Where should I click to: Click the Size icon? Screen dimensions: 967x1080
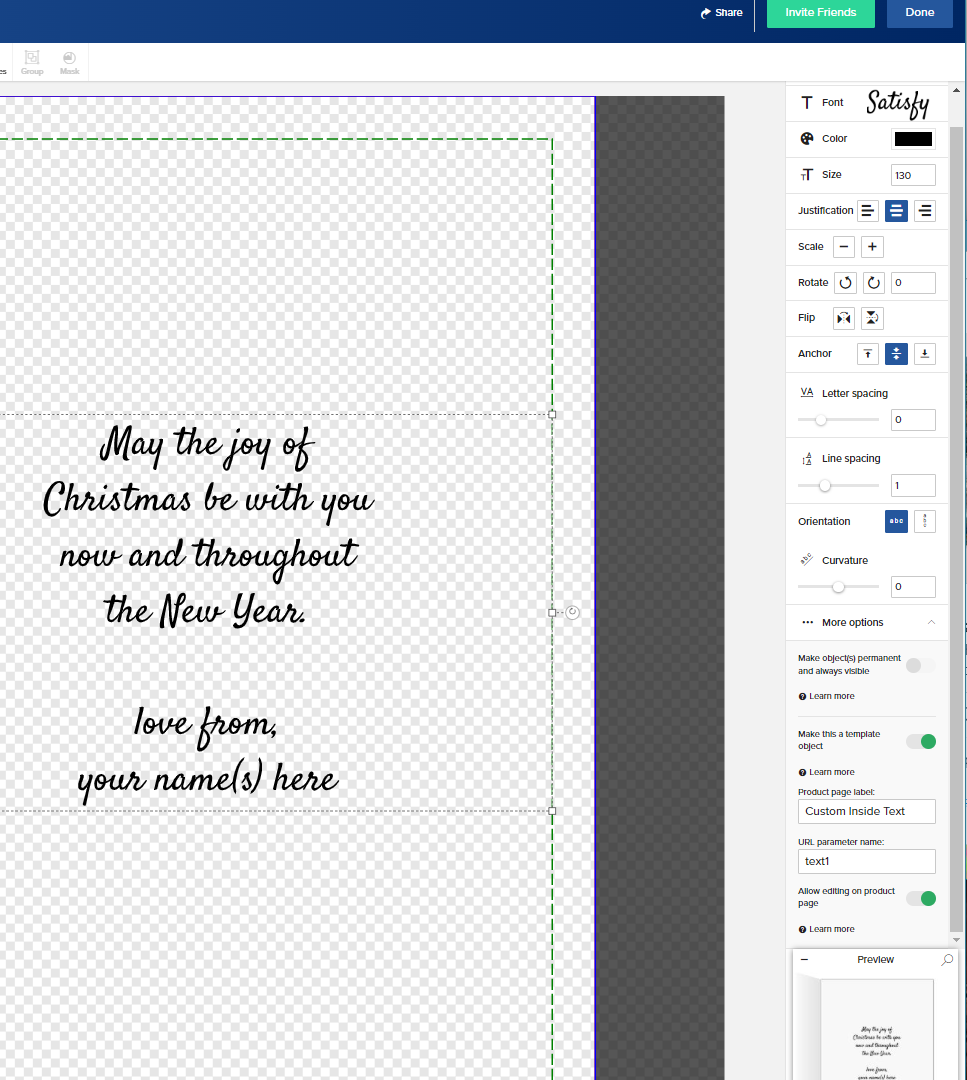click(x=807, y=175)
